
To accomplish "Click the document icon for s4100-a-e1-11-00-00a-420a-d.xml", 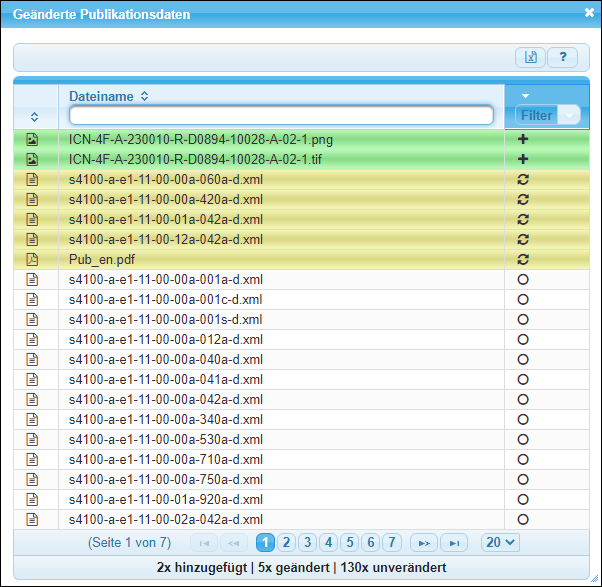I will [32, 199].
